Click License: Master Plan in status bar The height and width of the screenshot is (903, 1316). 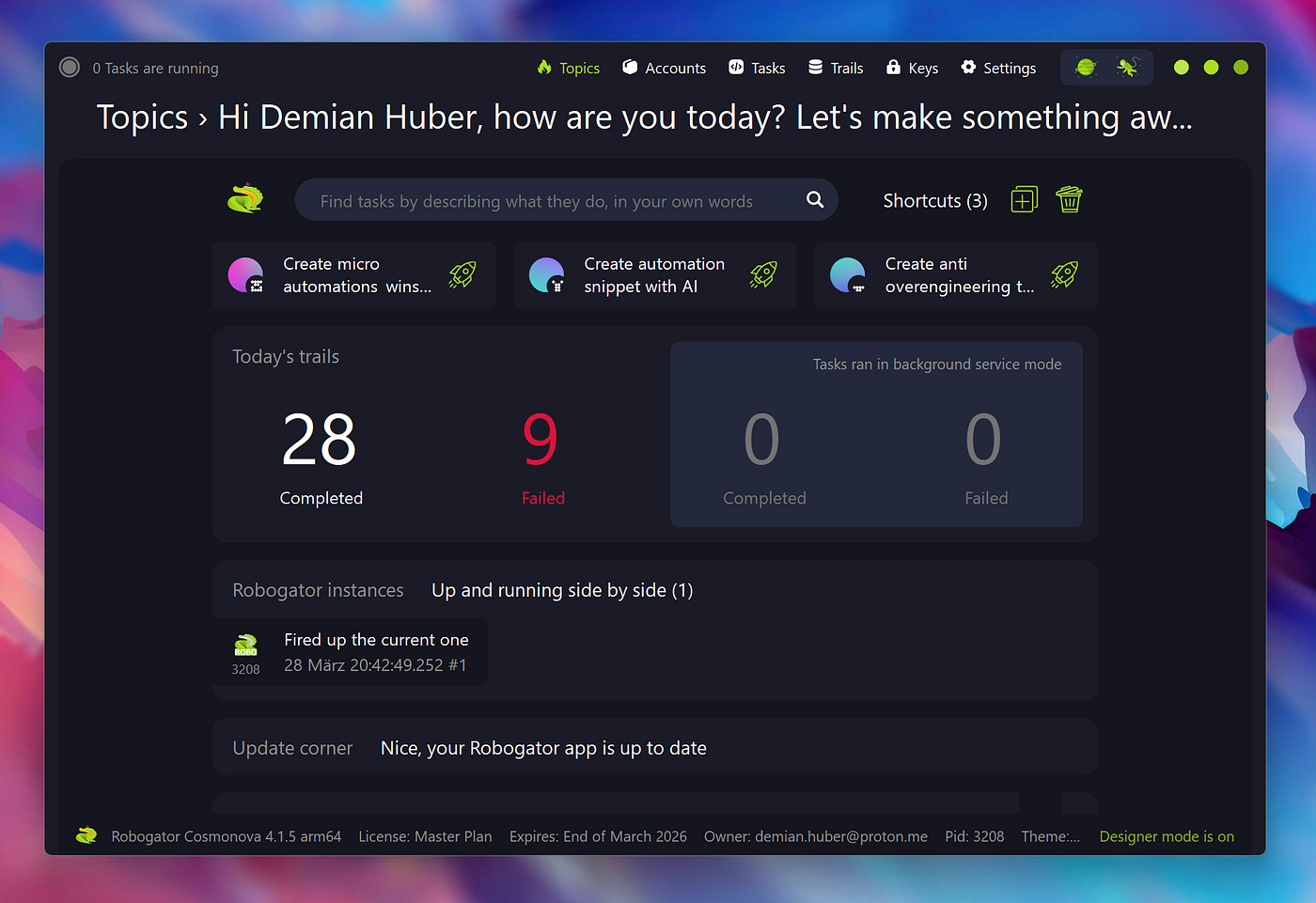pos(425,836)
